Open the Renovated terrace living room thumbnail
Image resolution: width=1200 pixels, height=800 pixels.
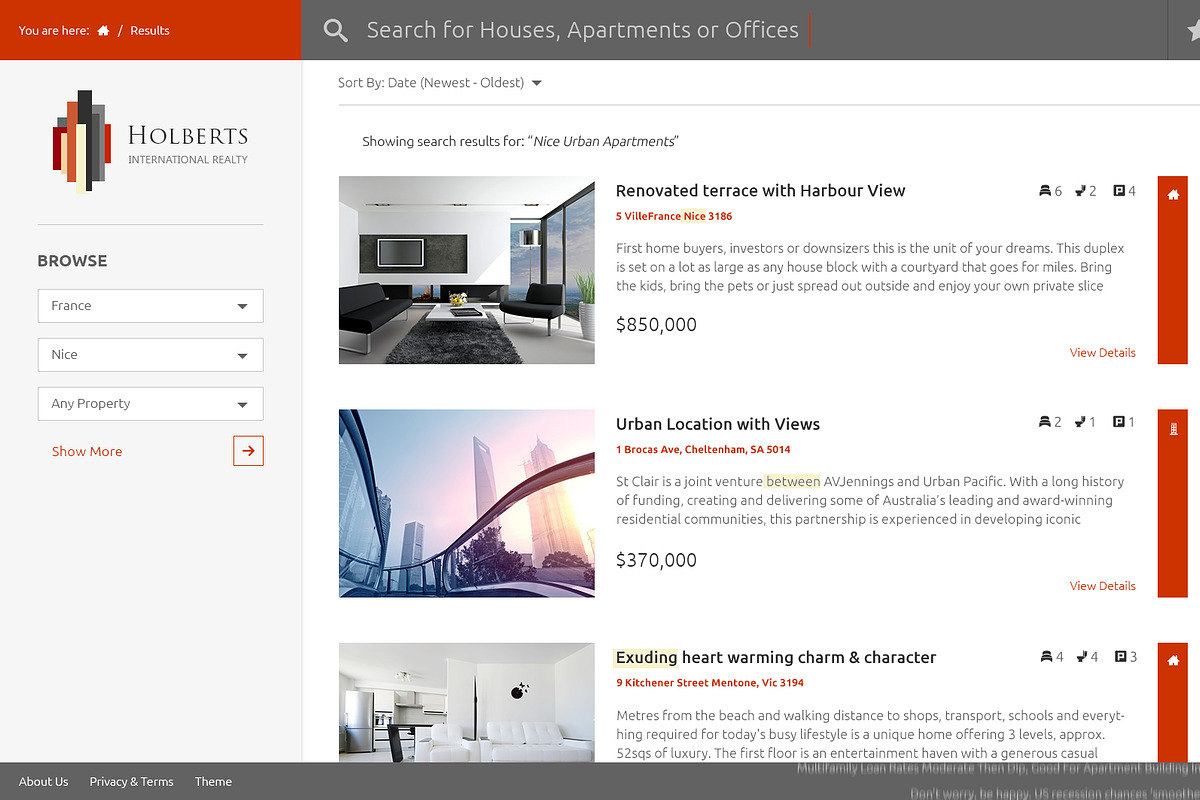[x=467, y=270]
